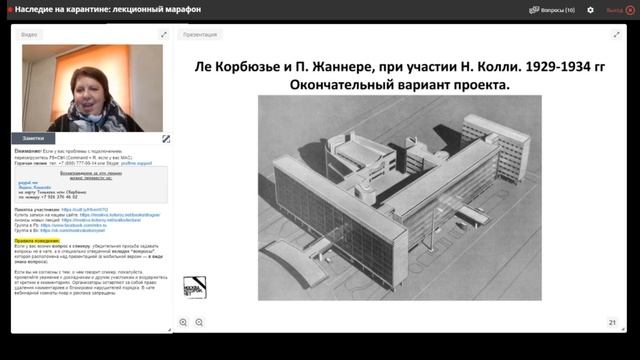
Task: Open webinar settings via the gear icon
Action: coord(590,10)
